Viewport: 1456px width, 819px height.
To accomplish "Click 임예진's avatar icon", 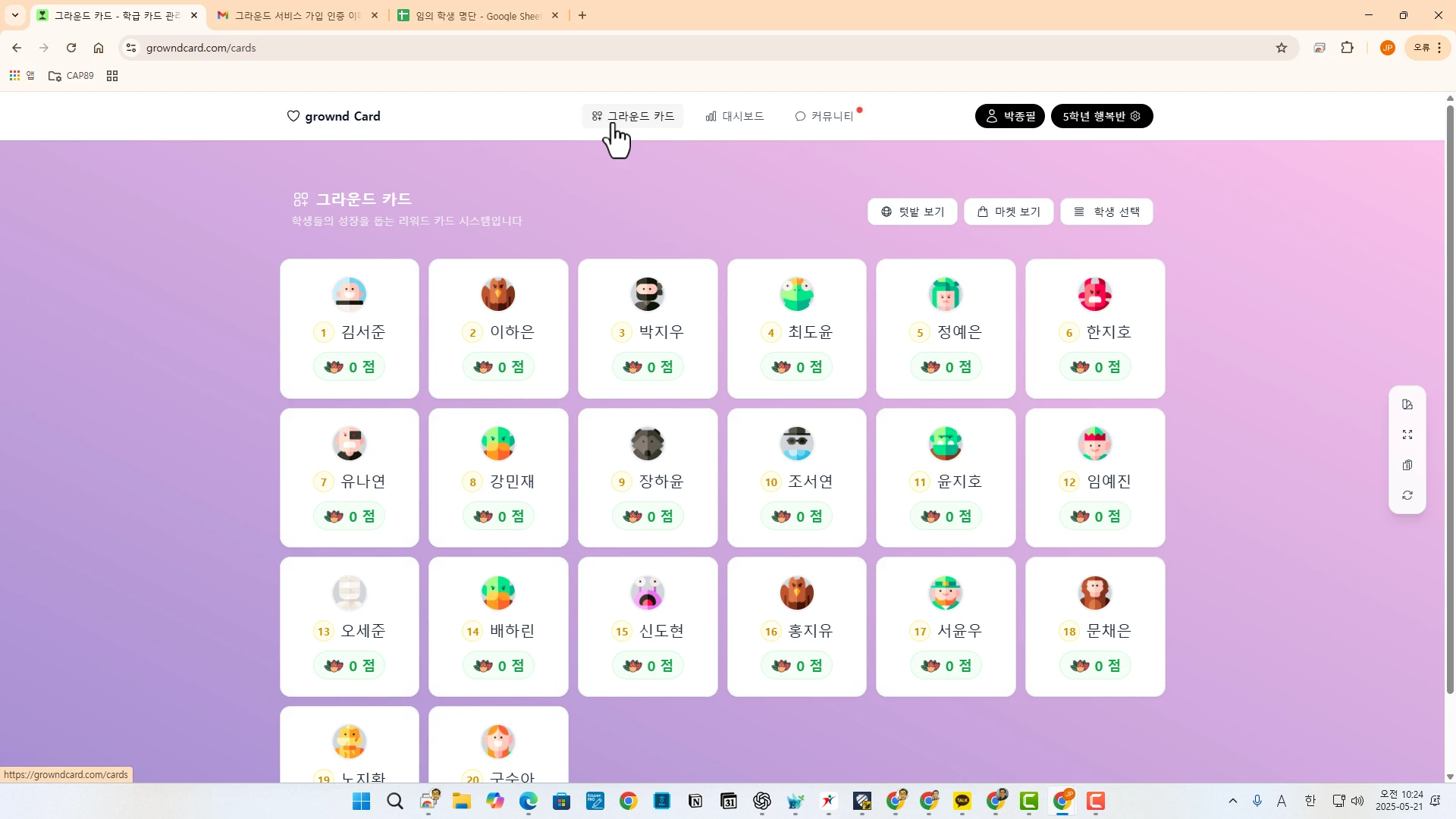I will (x=1095, y=444).
